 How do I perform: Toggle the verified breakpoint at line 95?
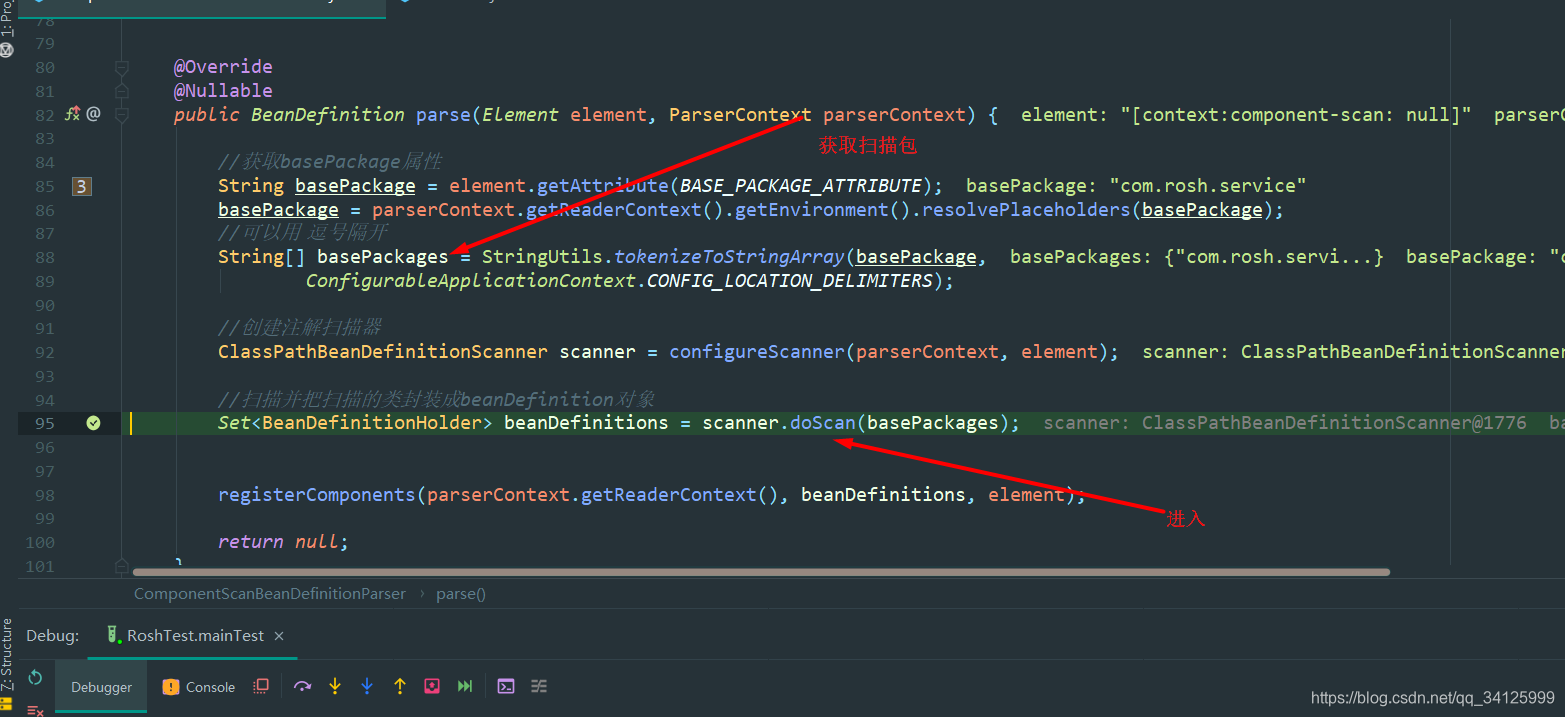[93, 423]
